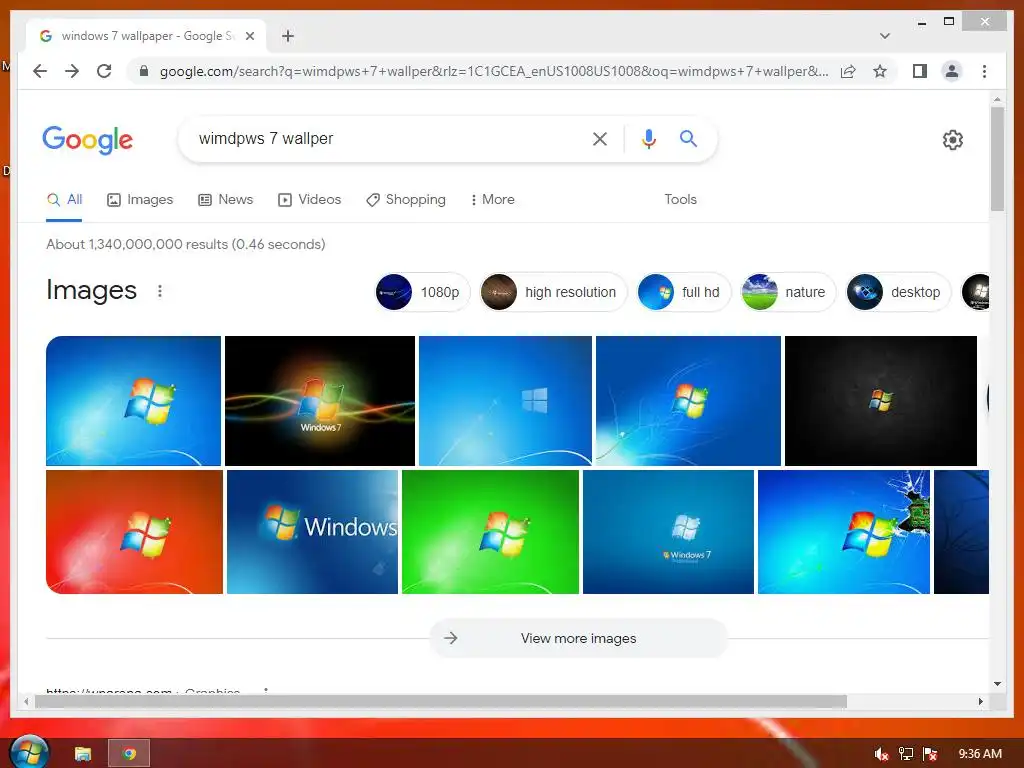Go back to the previous page
This screenshot has height=768, width=1024.
pyautogui.click(x=40, y=71)
